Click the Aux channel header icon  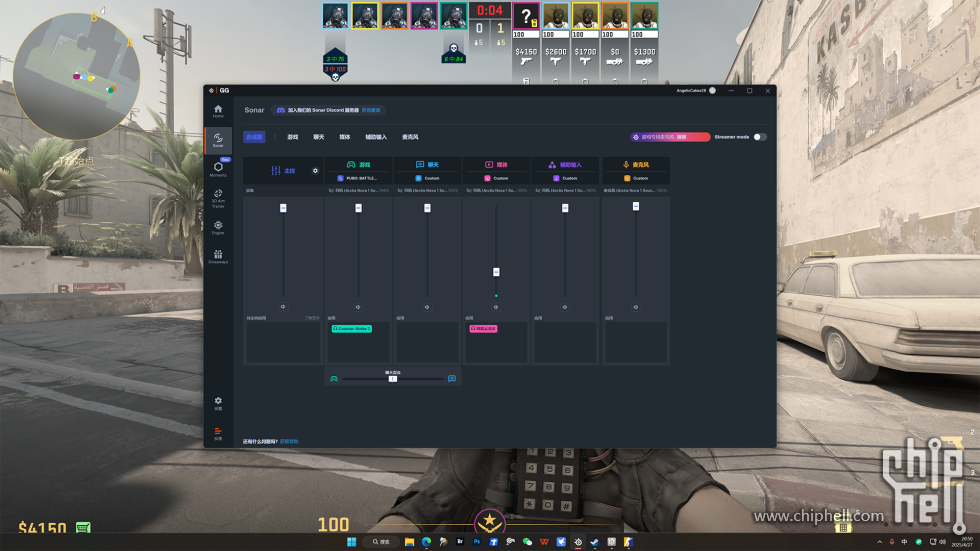[552, 165]
